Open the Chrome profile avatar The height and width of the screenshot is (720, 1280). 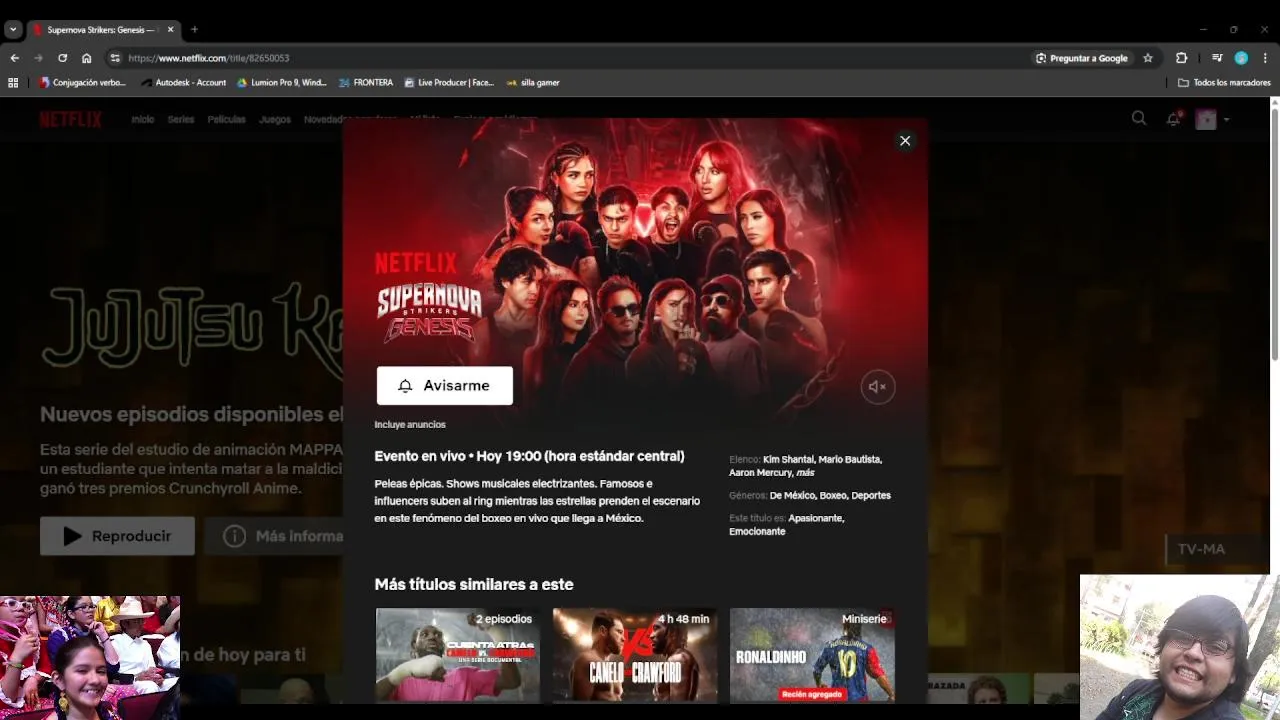(x=1241, y=58)
